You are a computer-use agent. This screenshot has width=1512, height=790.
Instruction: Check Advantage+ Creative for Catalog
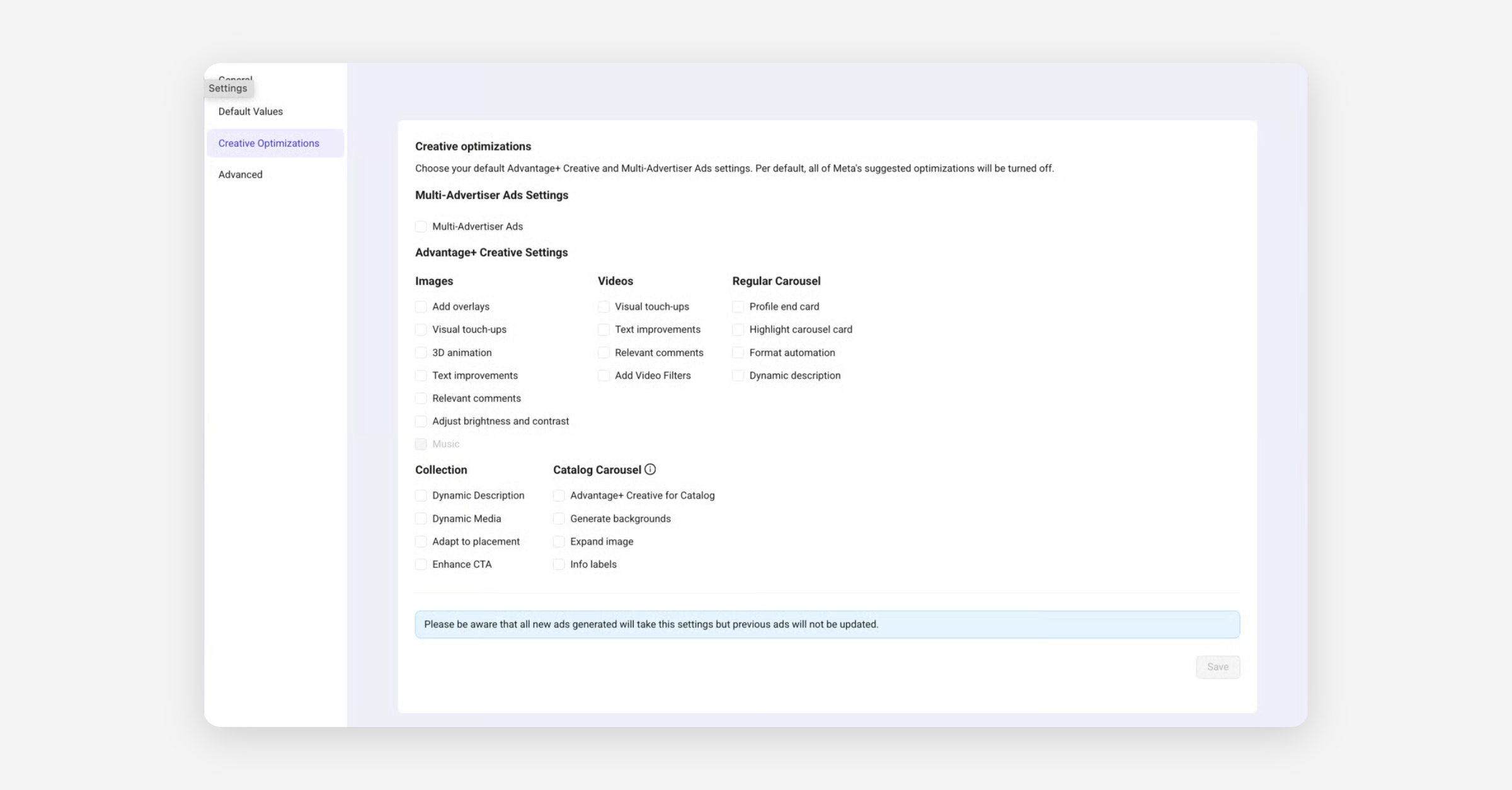tap(559, 496)
